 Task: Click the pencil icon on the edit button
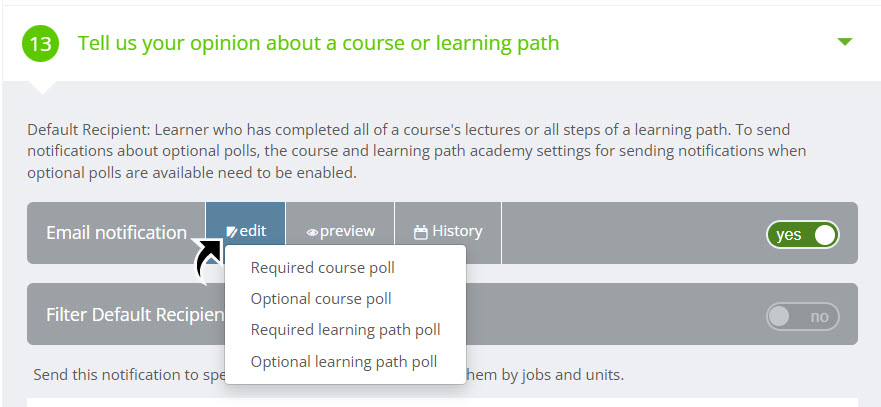click(x=231, y=232)
